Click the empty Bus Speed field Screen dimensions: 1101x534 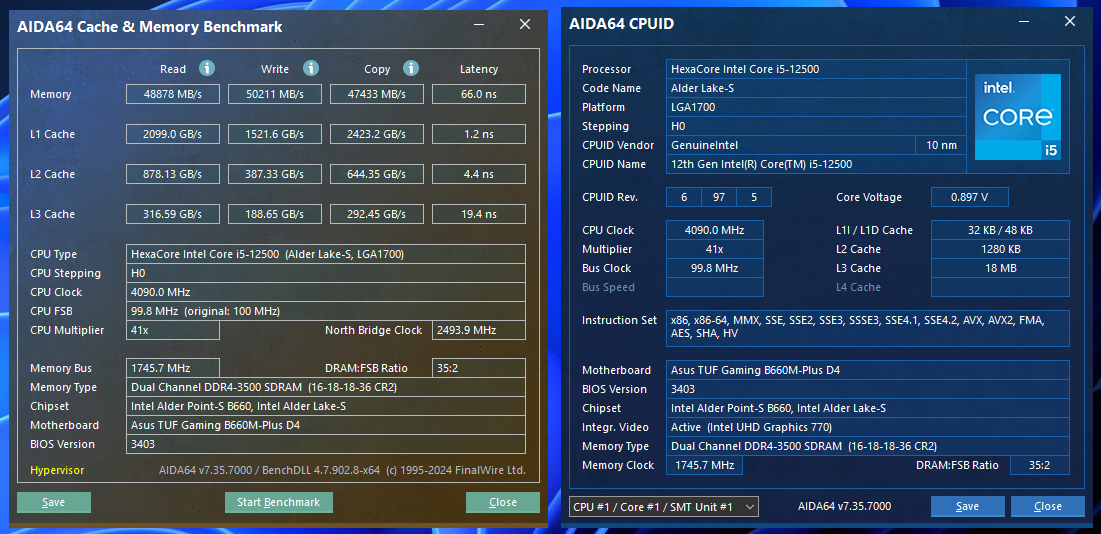[715, 287]
